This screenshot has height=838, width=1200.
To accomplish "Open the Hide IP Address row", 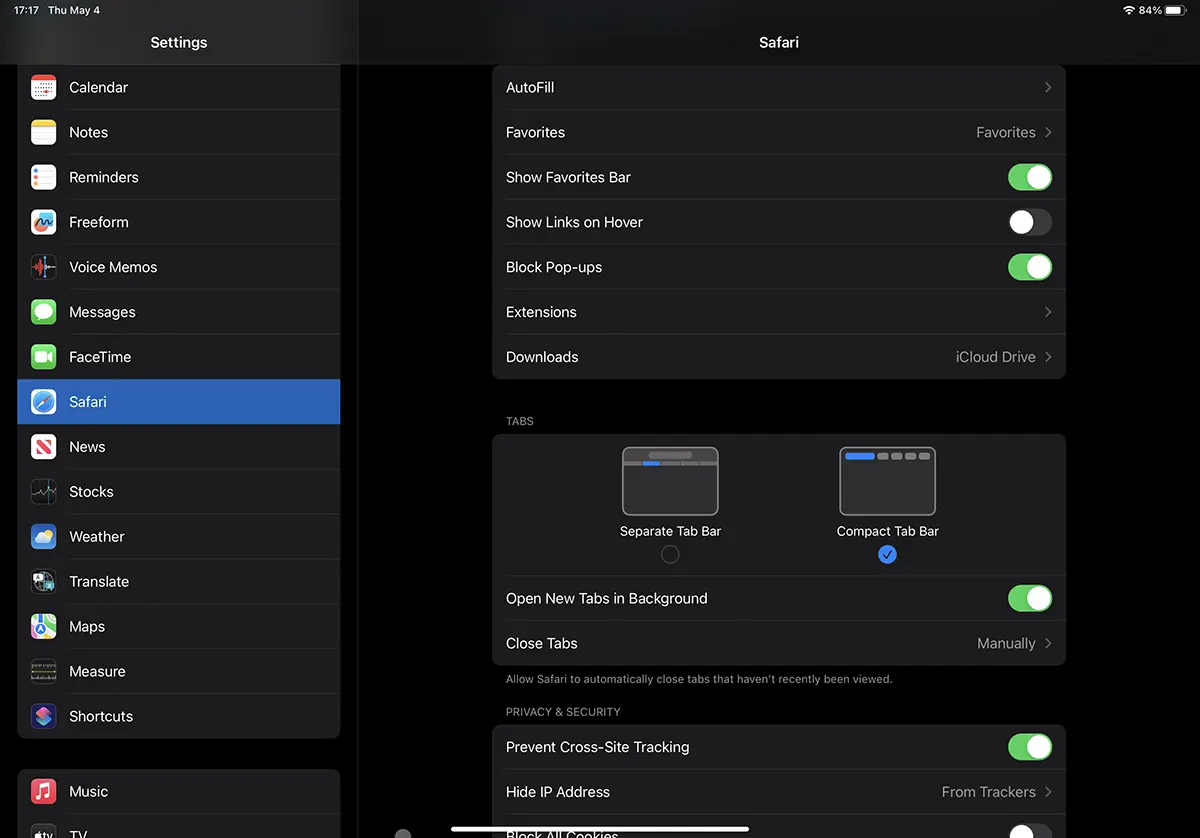I will 779,792.
